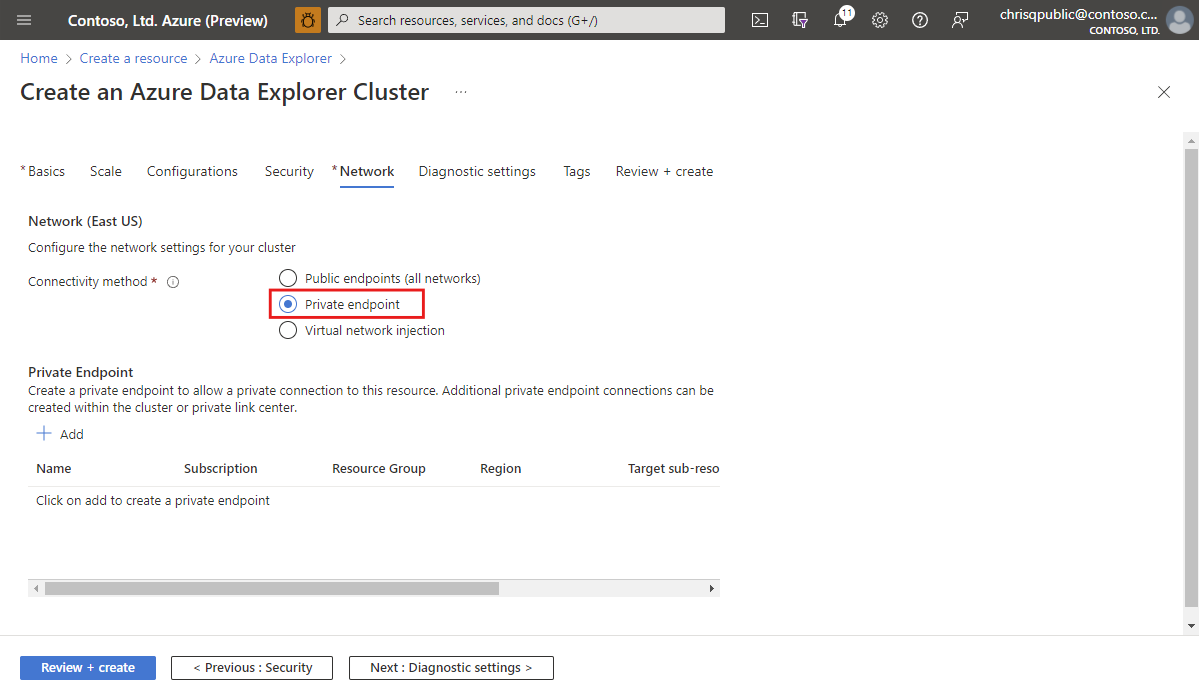Screen dimensions: 1199x700
Task: Open the directory and subscription filter
Action: [x=799, y=20]
